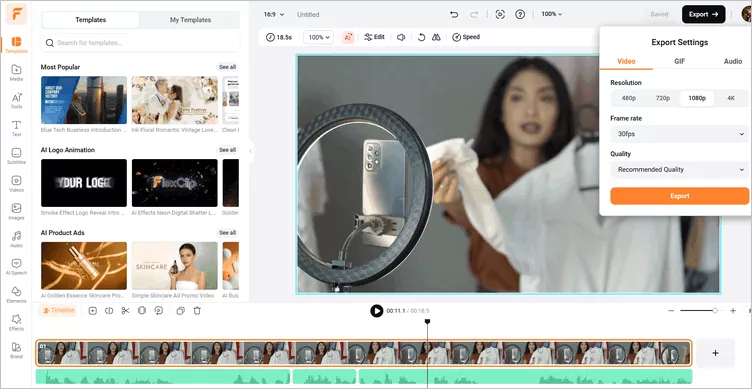
Task: Open the clip toolbar 100% dropdown
Action: coord(318,37)
